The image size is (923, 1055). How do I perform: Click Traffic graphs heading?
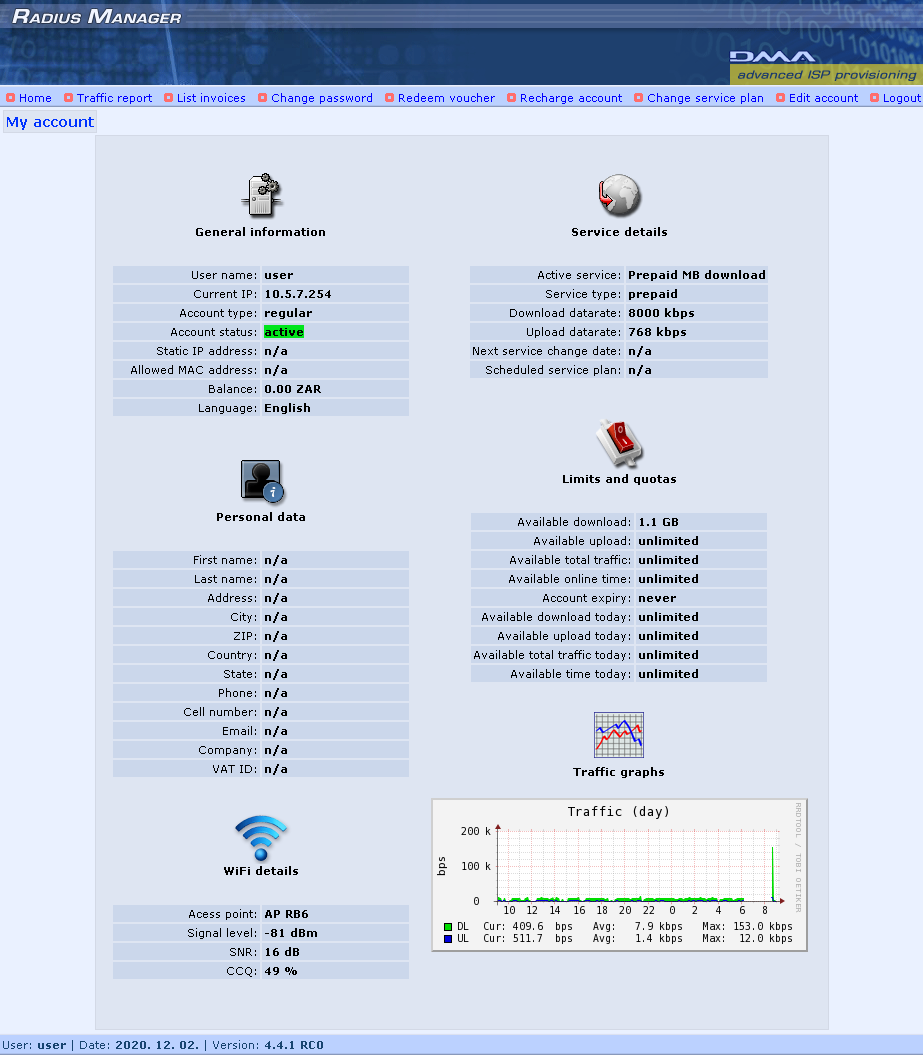tap(618, 772)
